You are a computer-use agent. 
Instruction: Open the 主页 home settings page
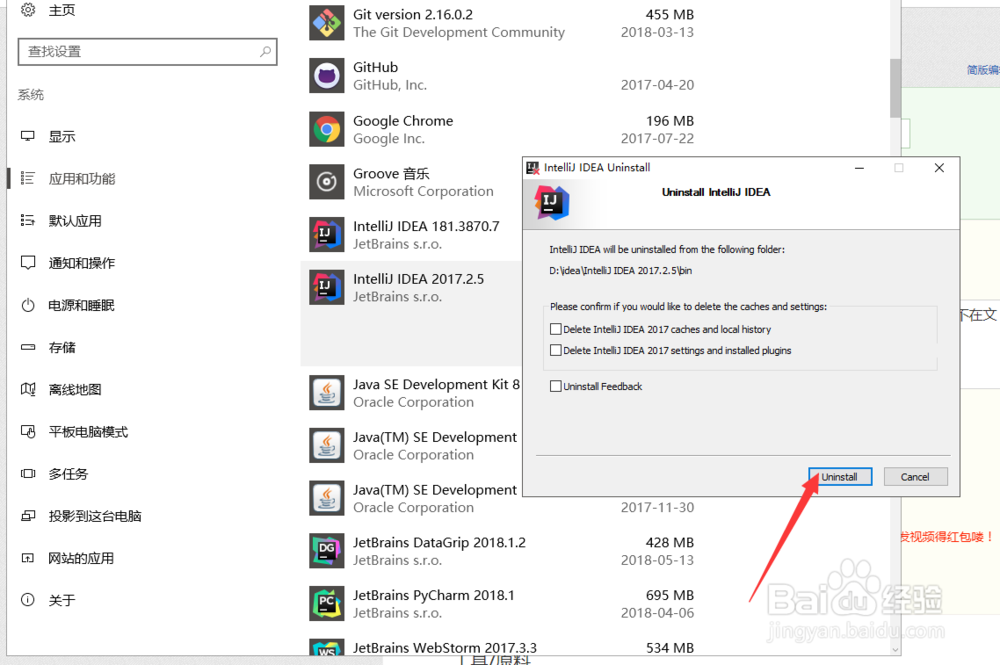62,10
